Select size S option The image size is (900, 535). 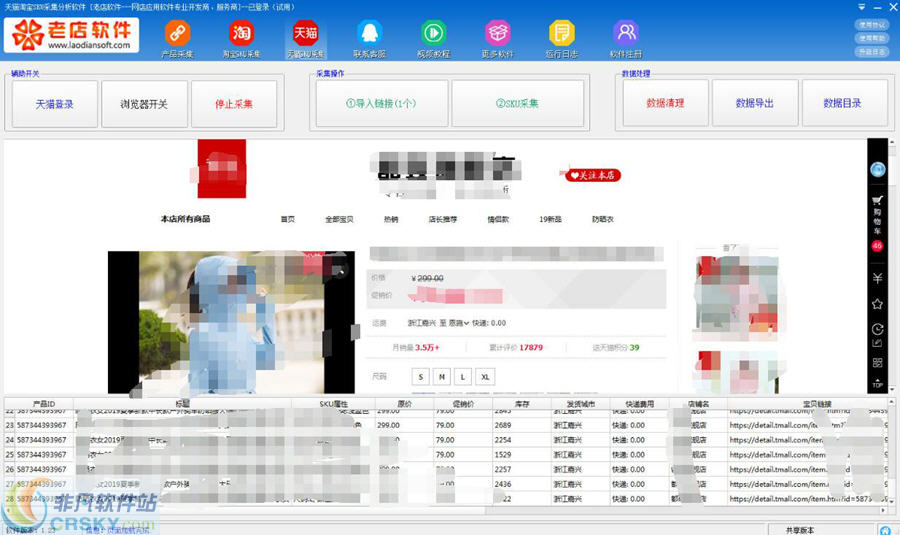tap(421, 377)
